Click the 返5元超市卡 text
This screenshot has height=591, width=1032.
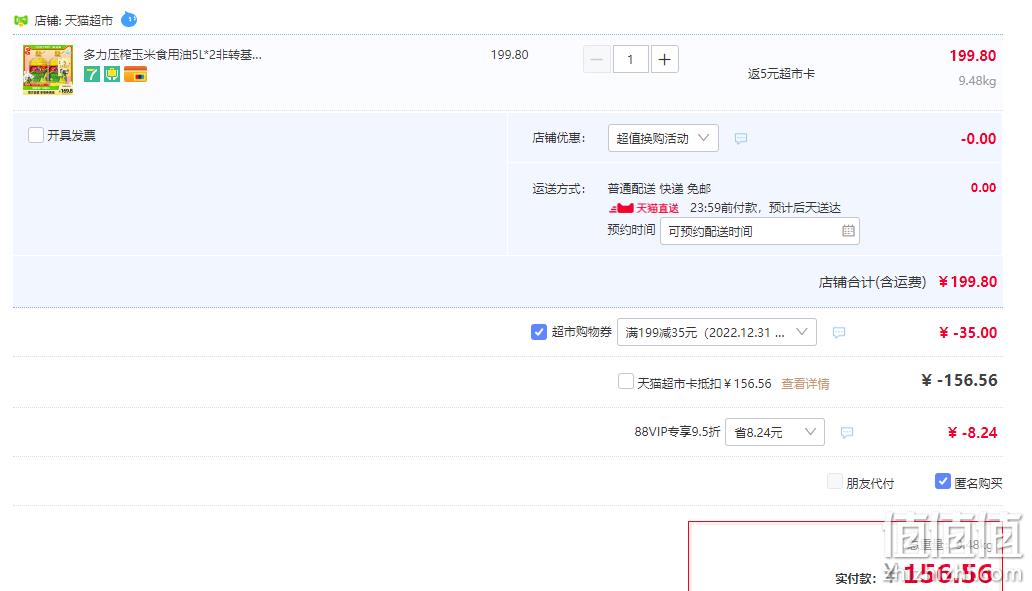pos(781,74)
